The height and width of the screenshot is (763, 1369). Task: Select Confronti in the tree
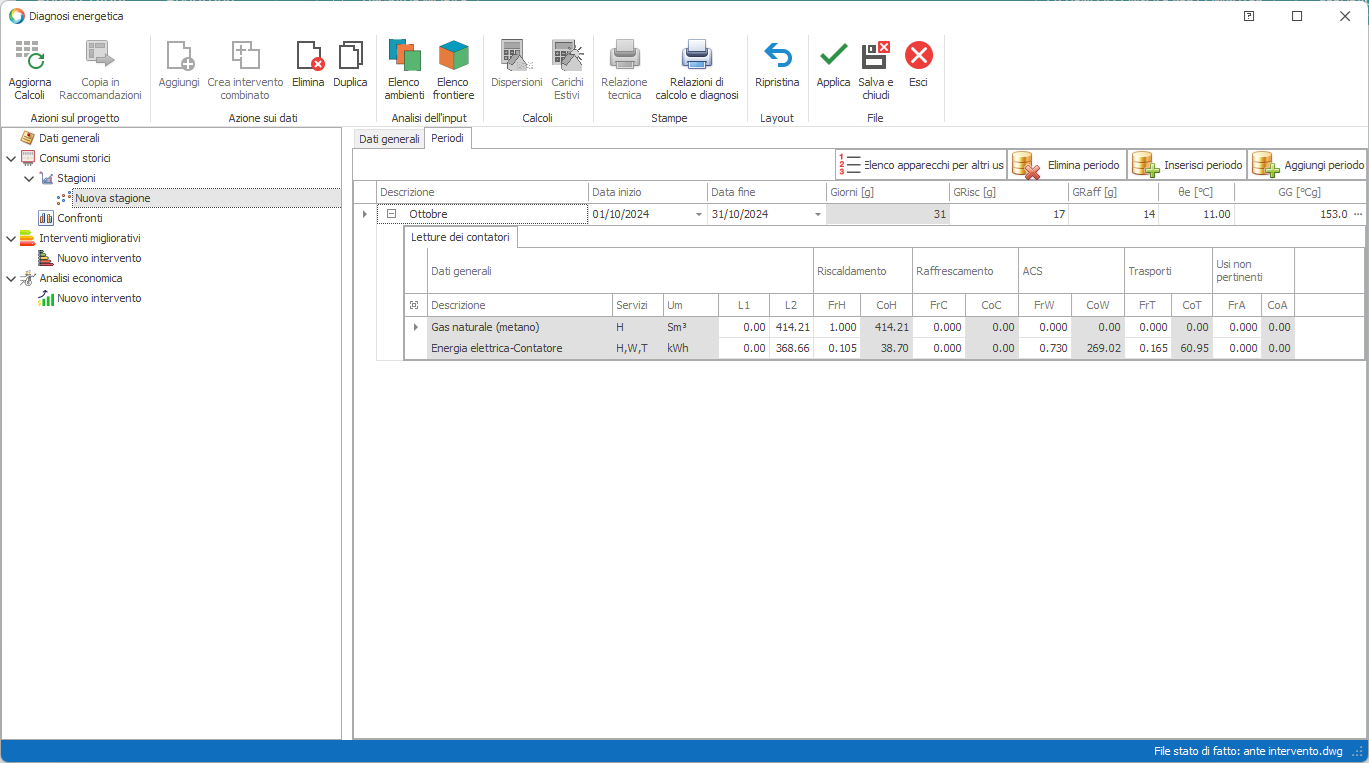79,218
